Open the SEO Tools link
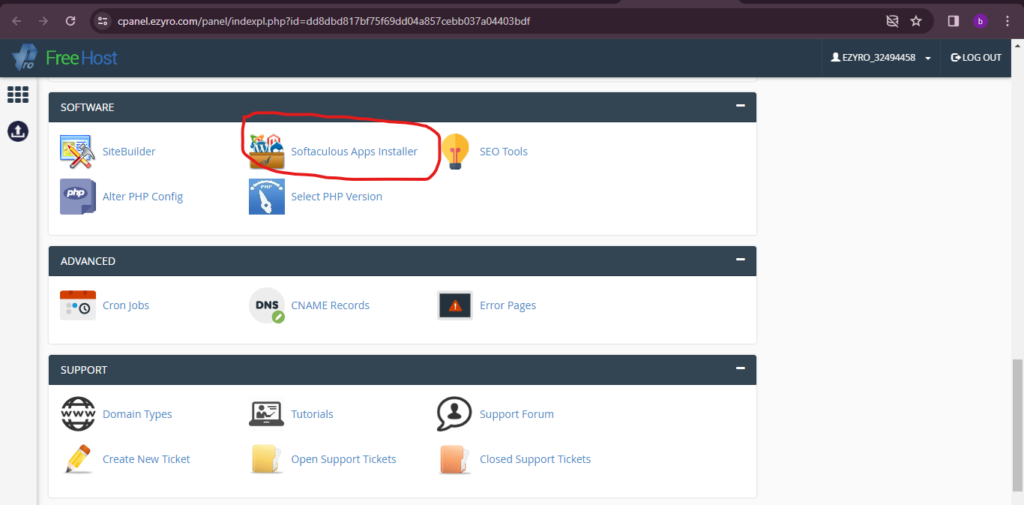 (504, 152)
